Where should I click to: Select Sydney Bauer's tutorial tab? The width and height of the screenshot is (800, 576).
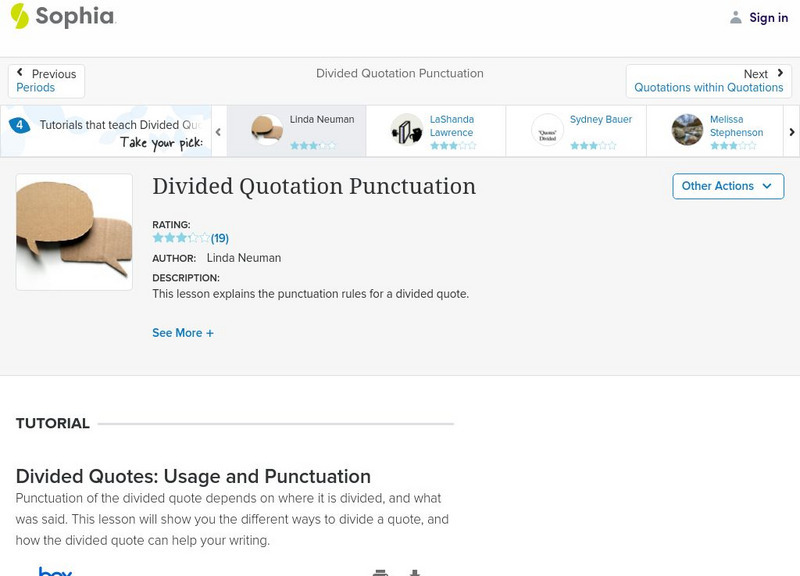coord(576,131)
